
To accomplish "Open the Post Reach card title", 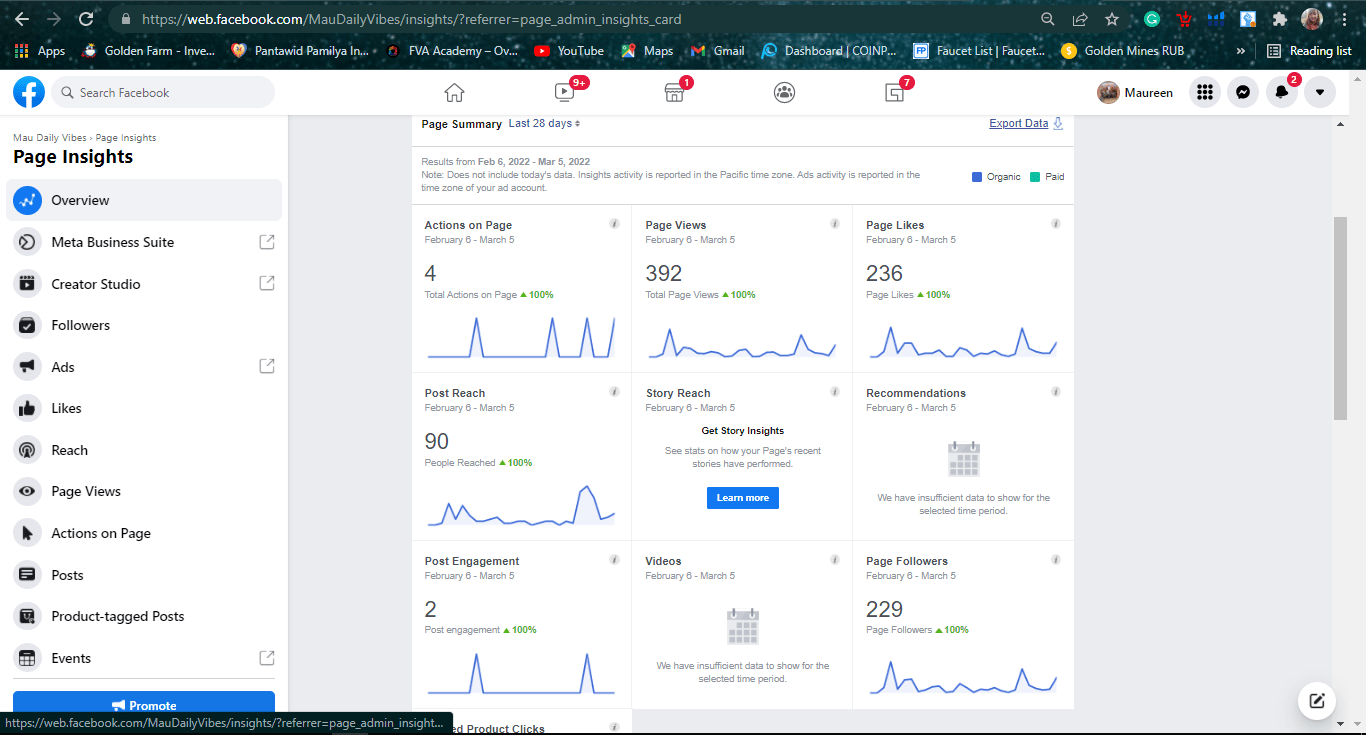I will click(455, 393).
